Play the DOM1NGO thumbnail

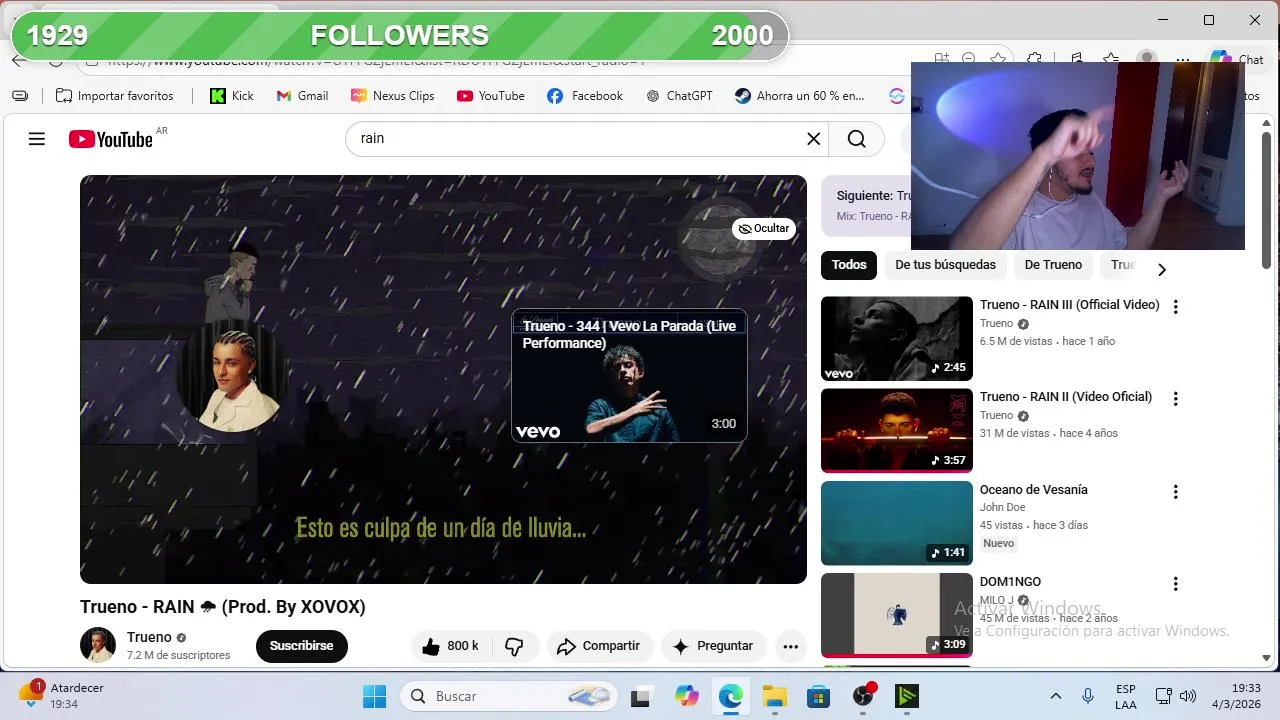[897, 615]
